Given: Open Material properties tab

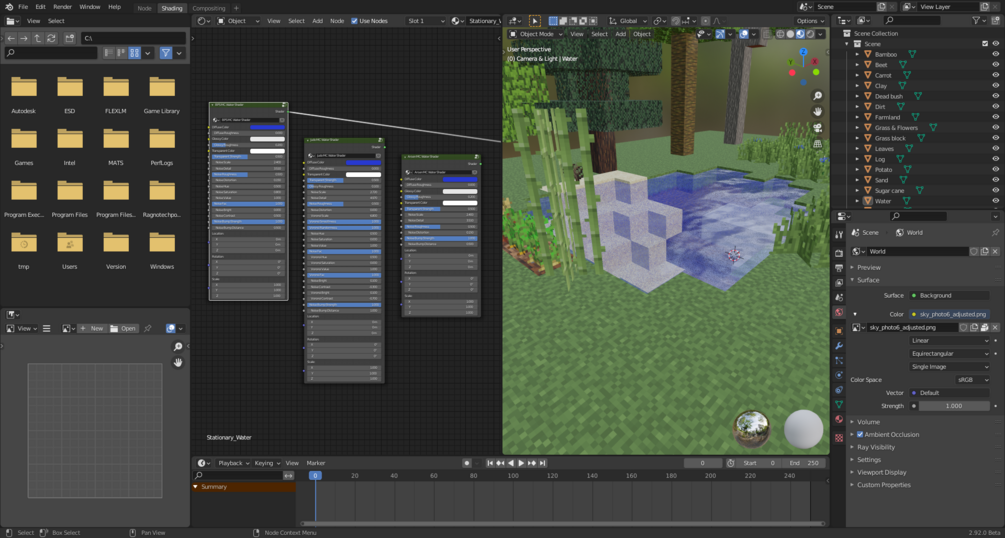Looking at the screenshot, I should [839, 419].
